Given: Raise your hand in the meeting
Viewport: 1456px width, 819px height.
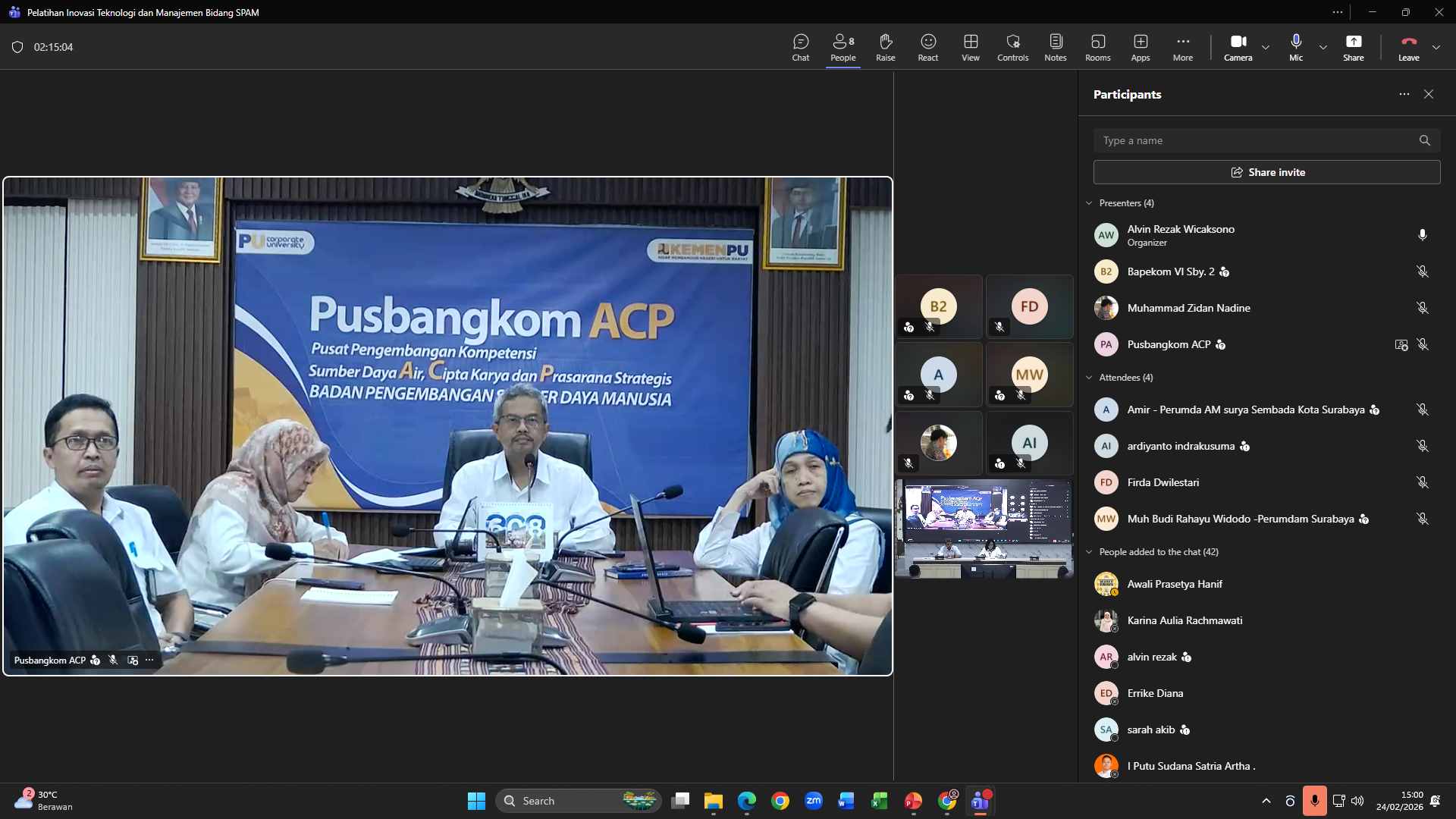Looking at the screenshot, I should (x=885, y=47).
